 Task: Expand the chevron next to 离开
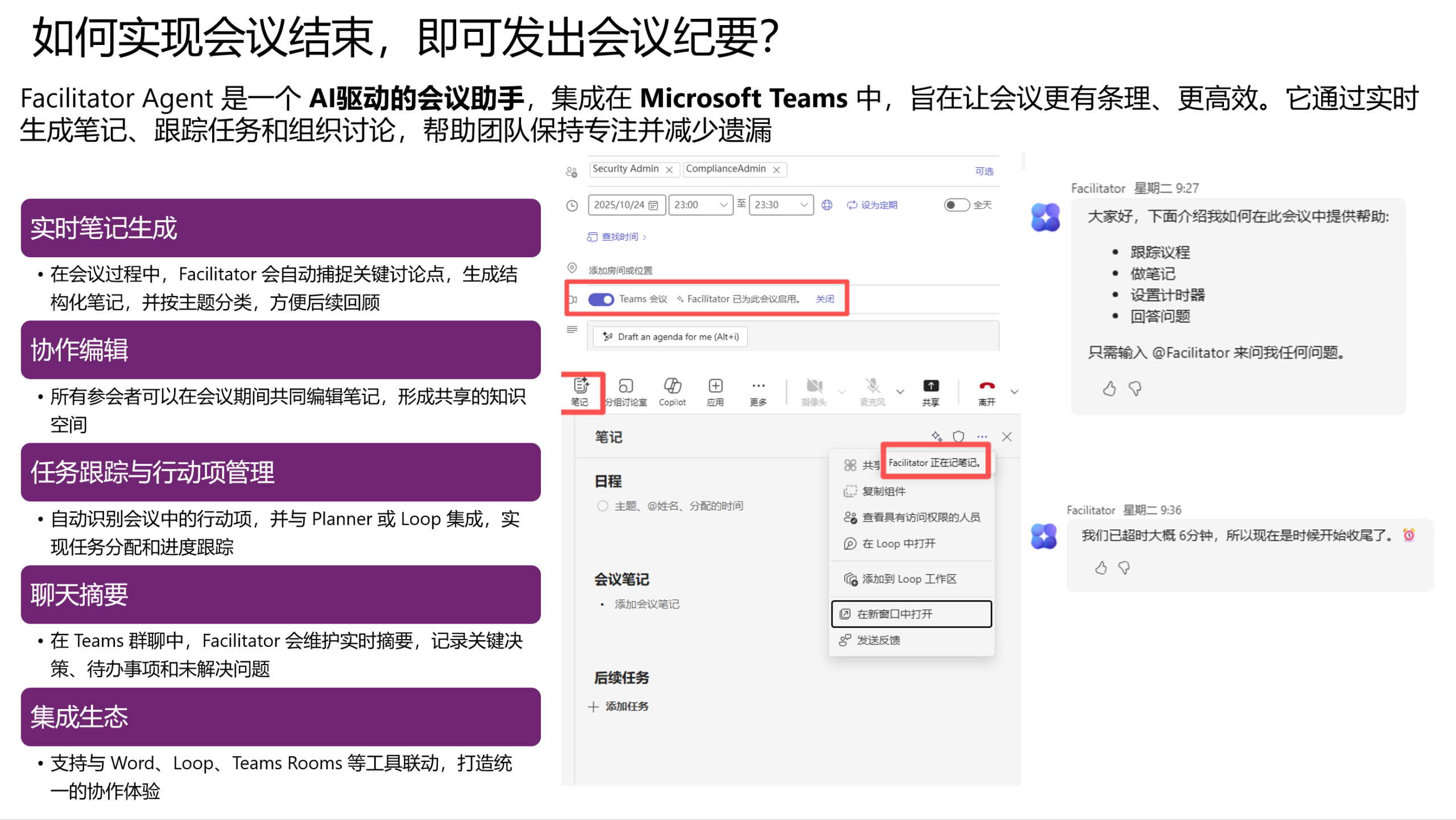pos(1014,392)
